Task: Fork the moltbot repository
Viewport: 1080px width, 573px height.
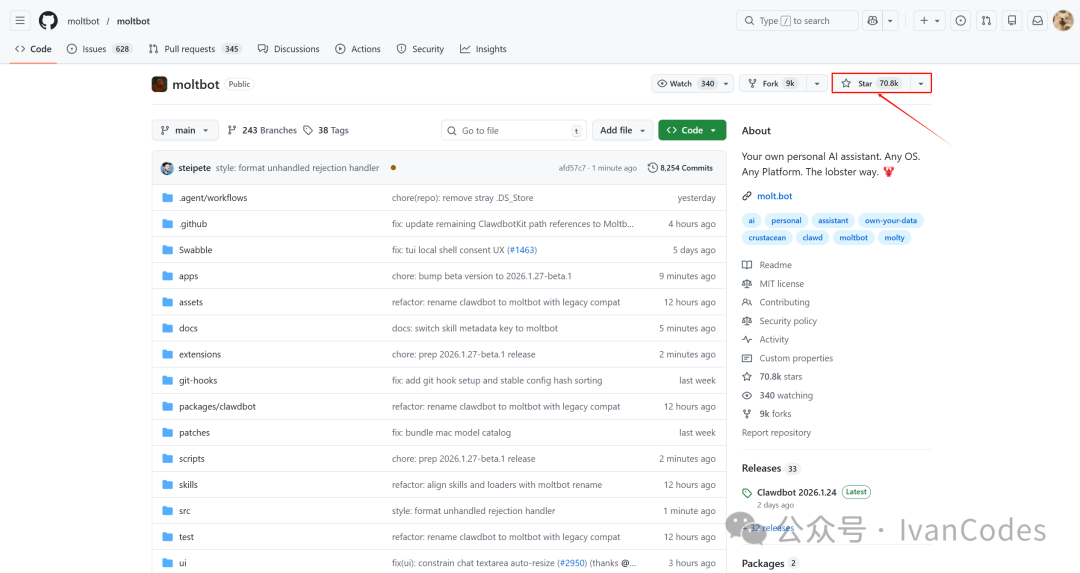Action: tap(772, 83)
